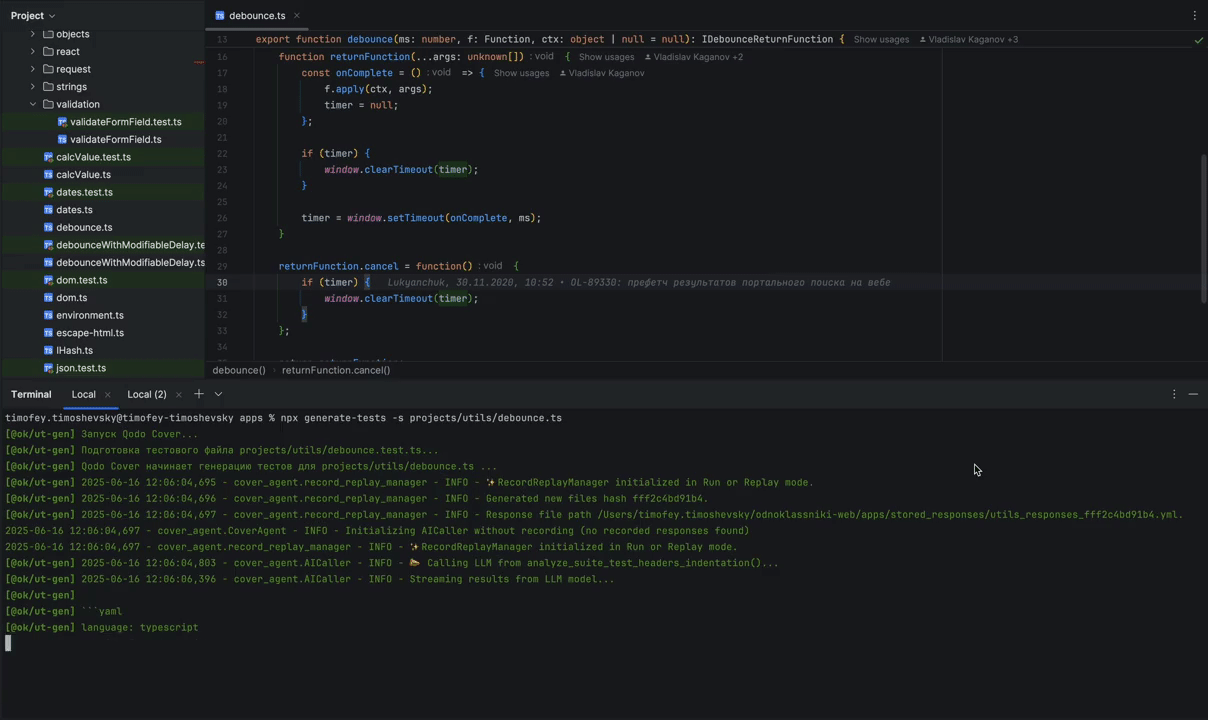Close the Local terminal tab
This screenshot has height=720, width=1208.
[x=108, y=395]
